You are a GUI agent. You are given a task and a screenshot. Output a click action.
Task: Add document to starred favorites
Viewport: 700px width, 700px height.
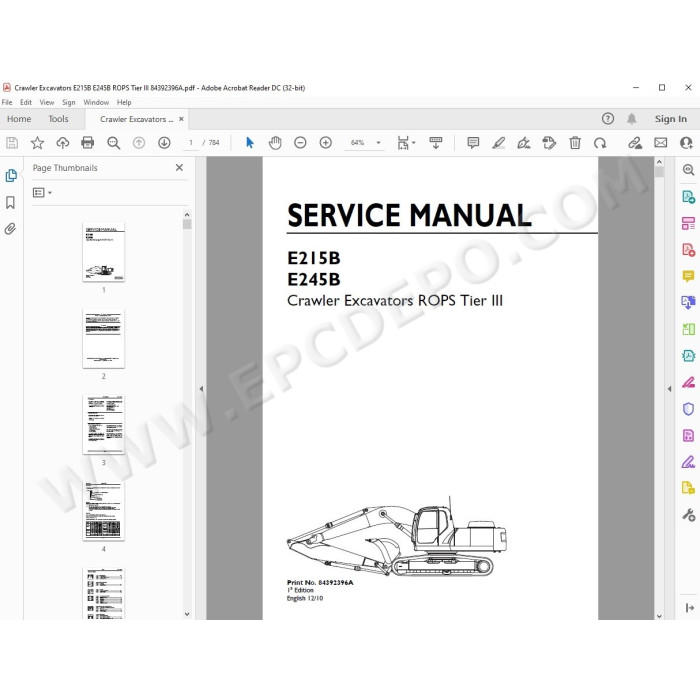(37, 143)
